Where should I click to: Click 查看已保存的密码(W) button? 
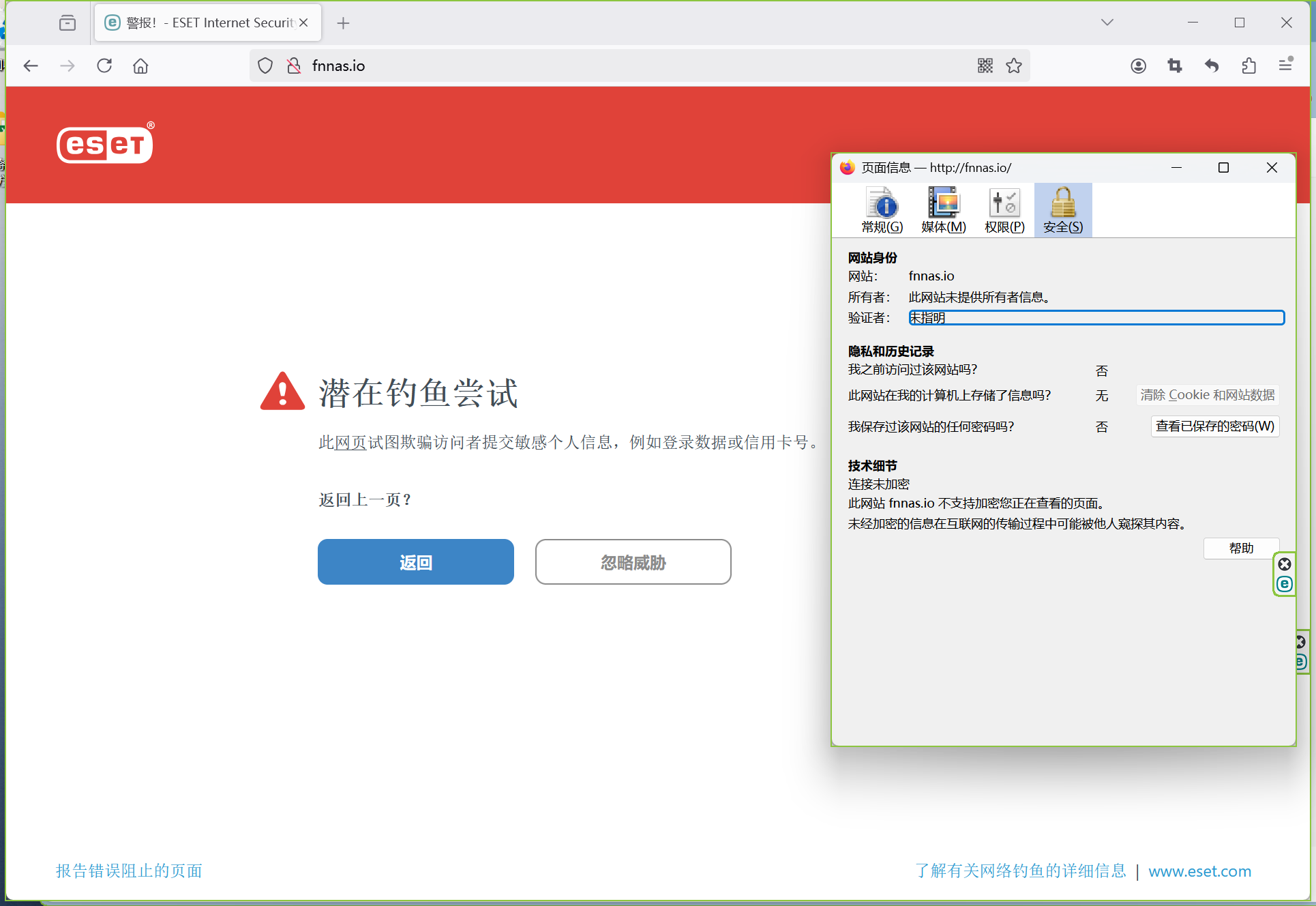tap(1215, 426)
